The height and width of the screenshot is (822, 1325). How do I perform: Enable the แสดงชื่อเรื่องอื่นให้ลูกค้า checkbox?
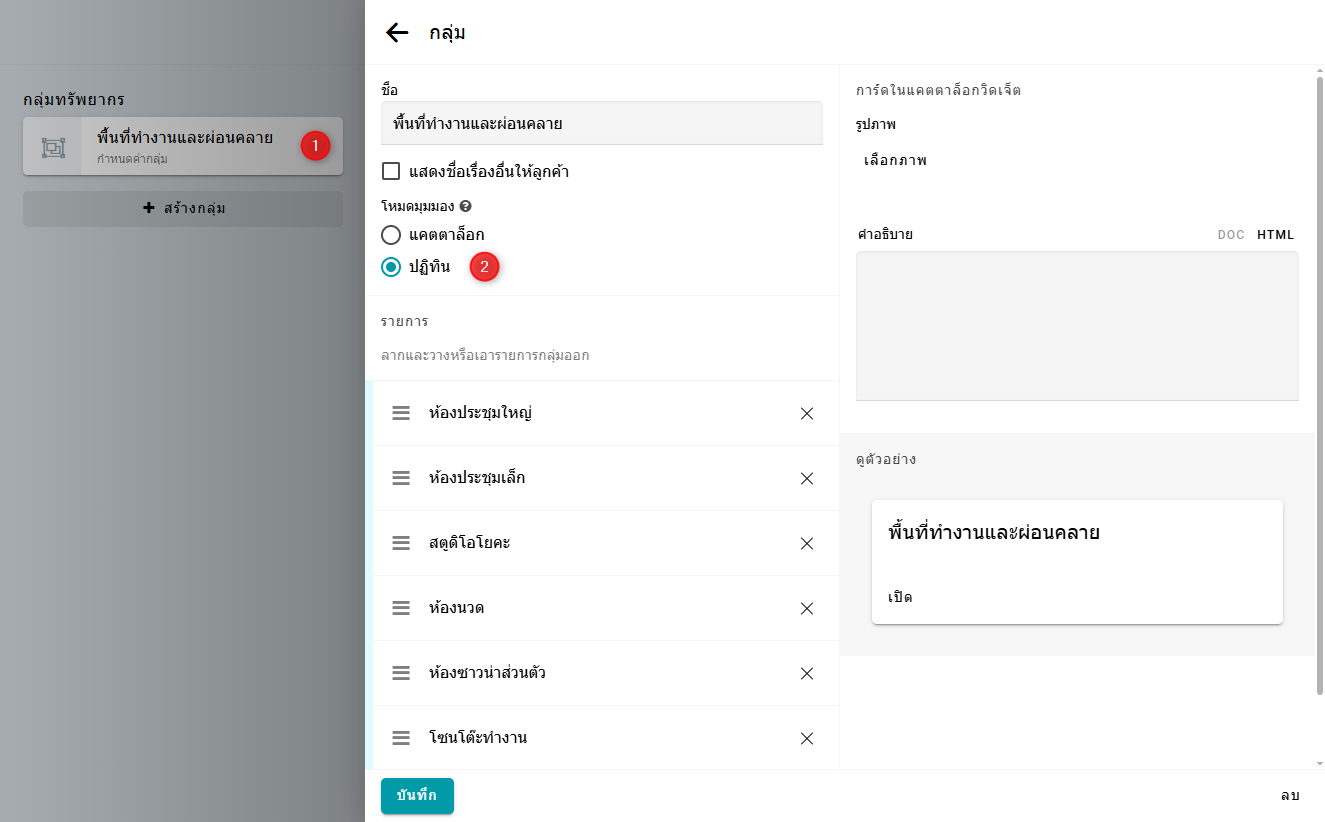click(391, 171)
